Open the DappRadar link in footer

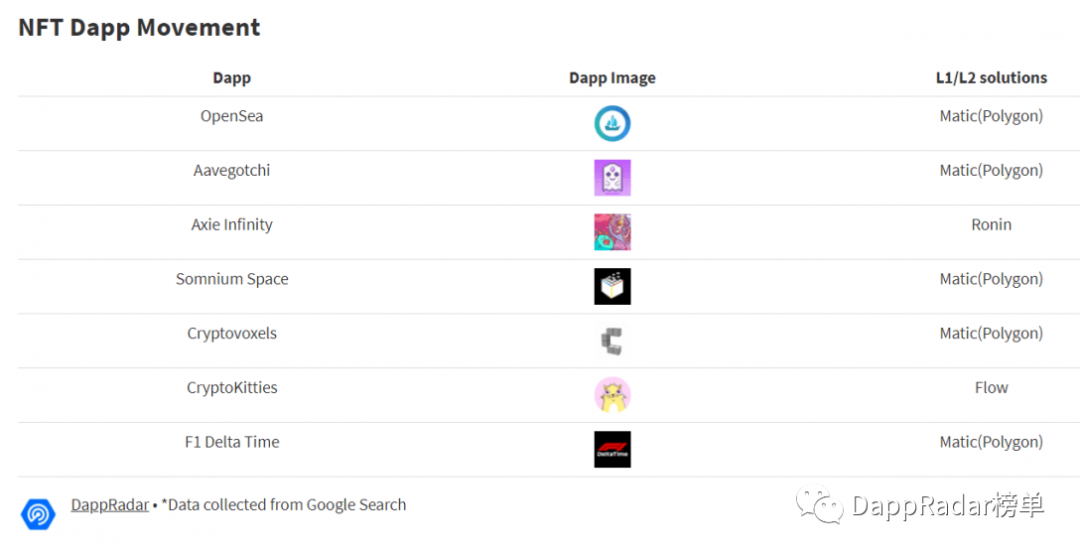[x=109, y=505]
